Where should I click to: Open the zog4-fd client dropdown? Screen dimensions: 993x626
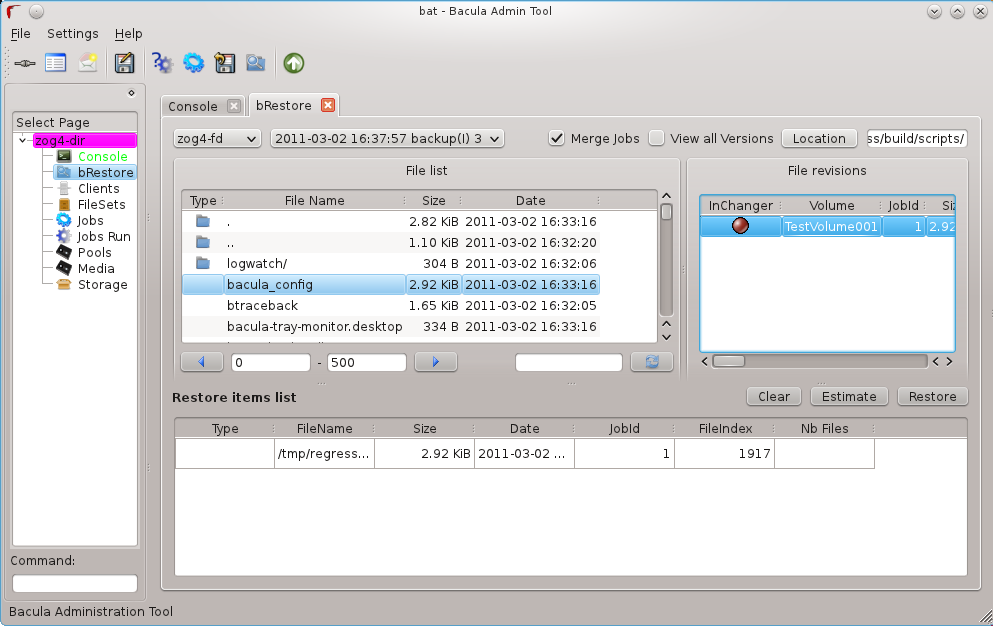click(x=217, y=138)
